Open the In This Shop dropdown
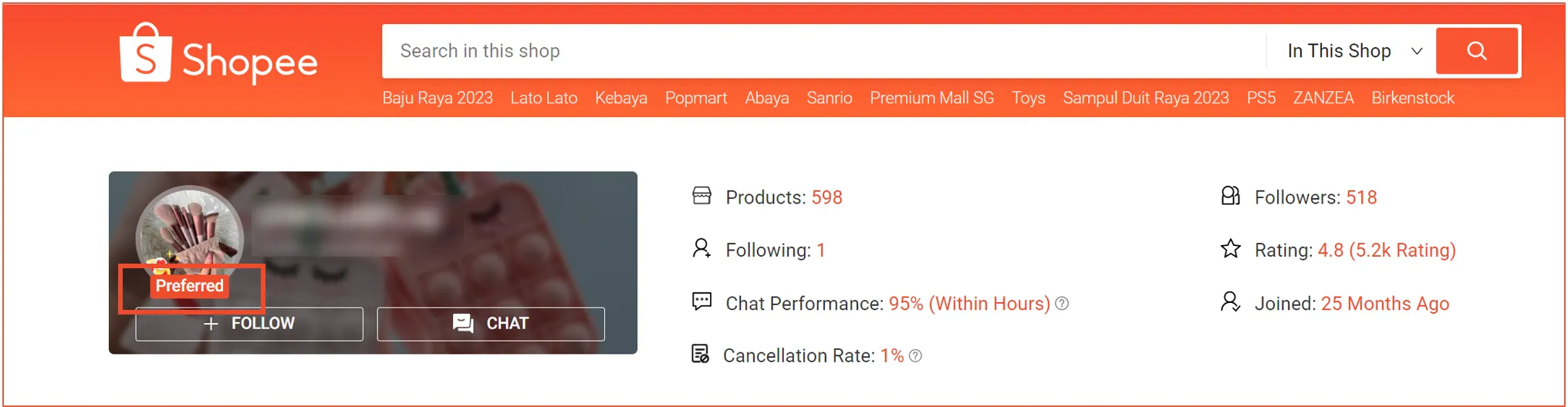 [x=1353, y=51]
